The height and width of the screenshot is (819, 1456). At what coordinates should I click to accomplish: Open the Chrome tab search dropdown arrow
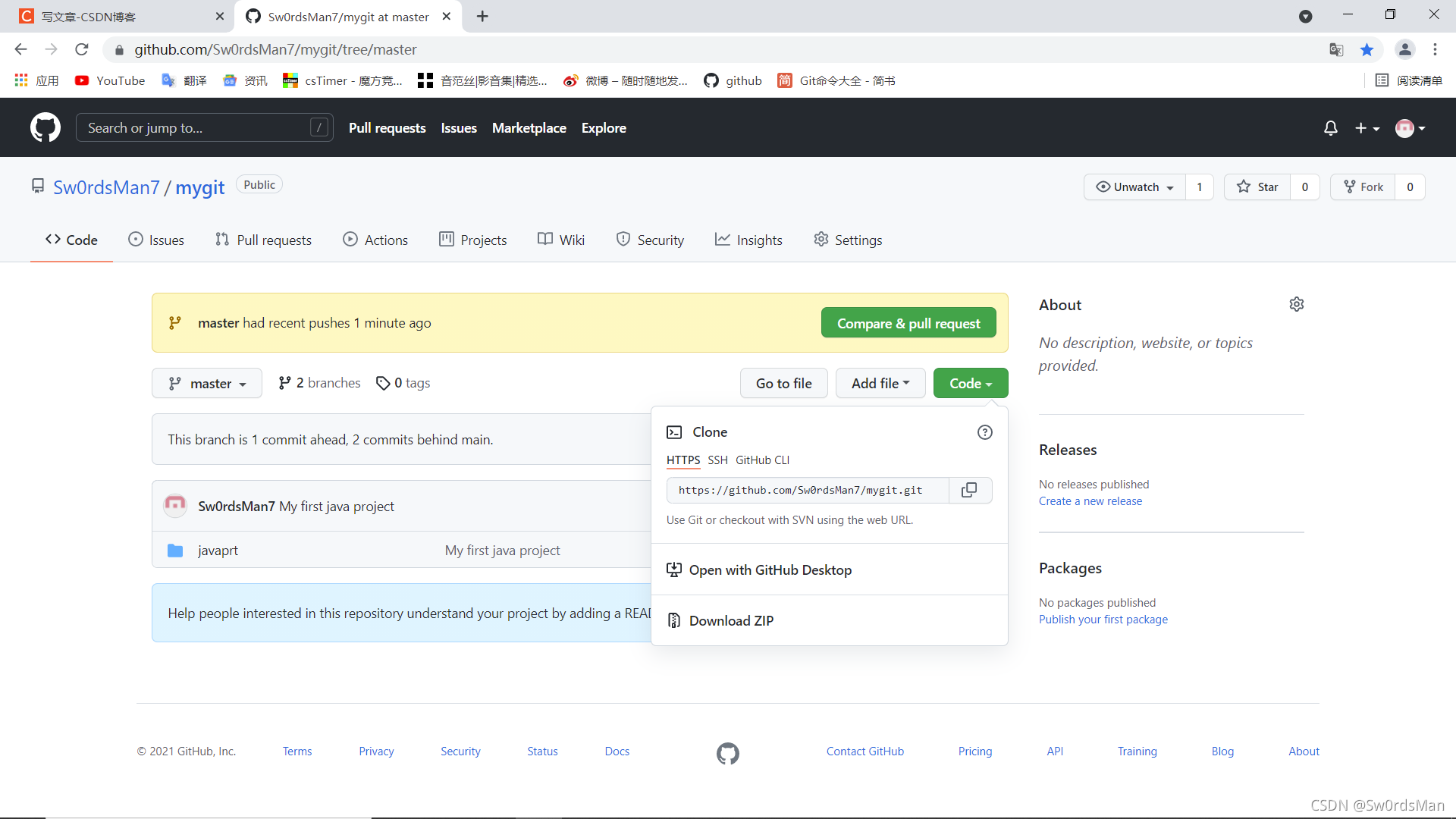pos(1305,16)
